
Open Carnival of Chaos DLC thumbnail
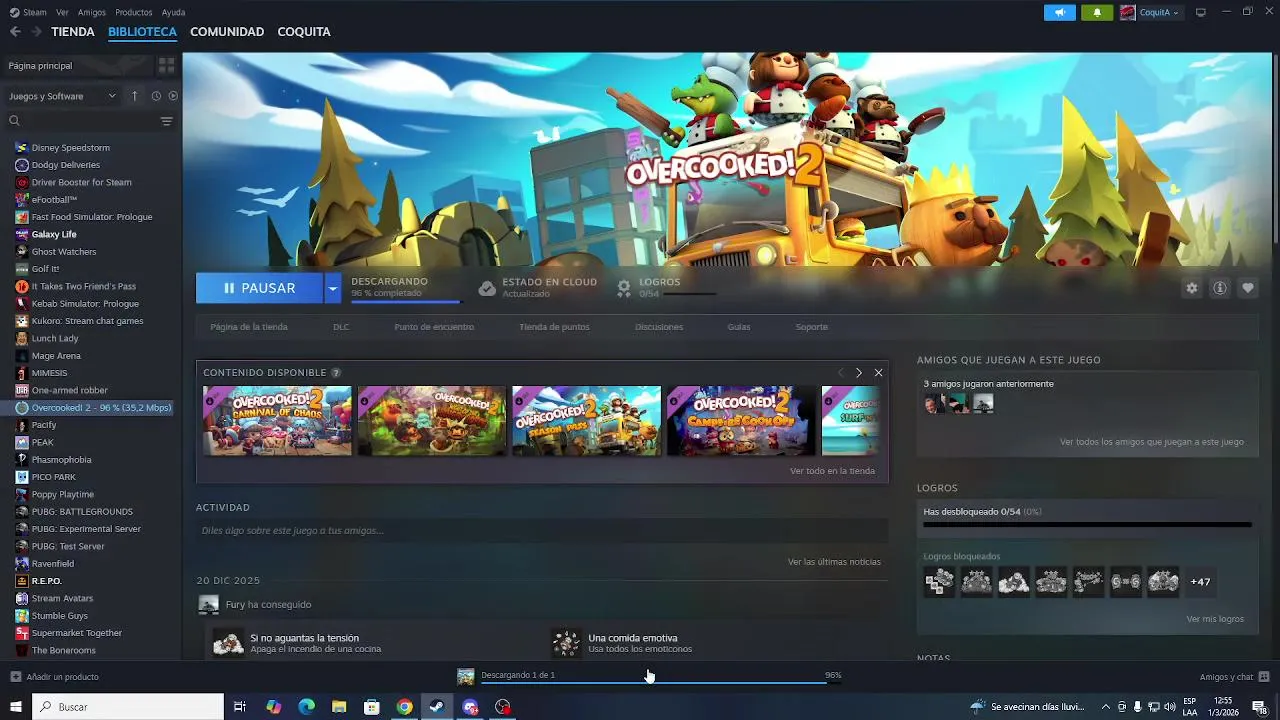[277, 421]
